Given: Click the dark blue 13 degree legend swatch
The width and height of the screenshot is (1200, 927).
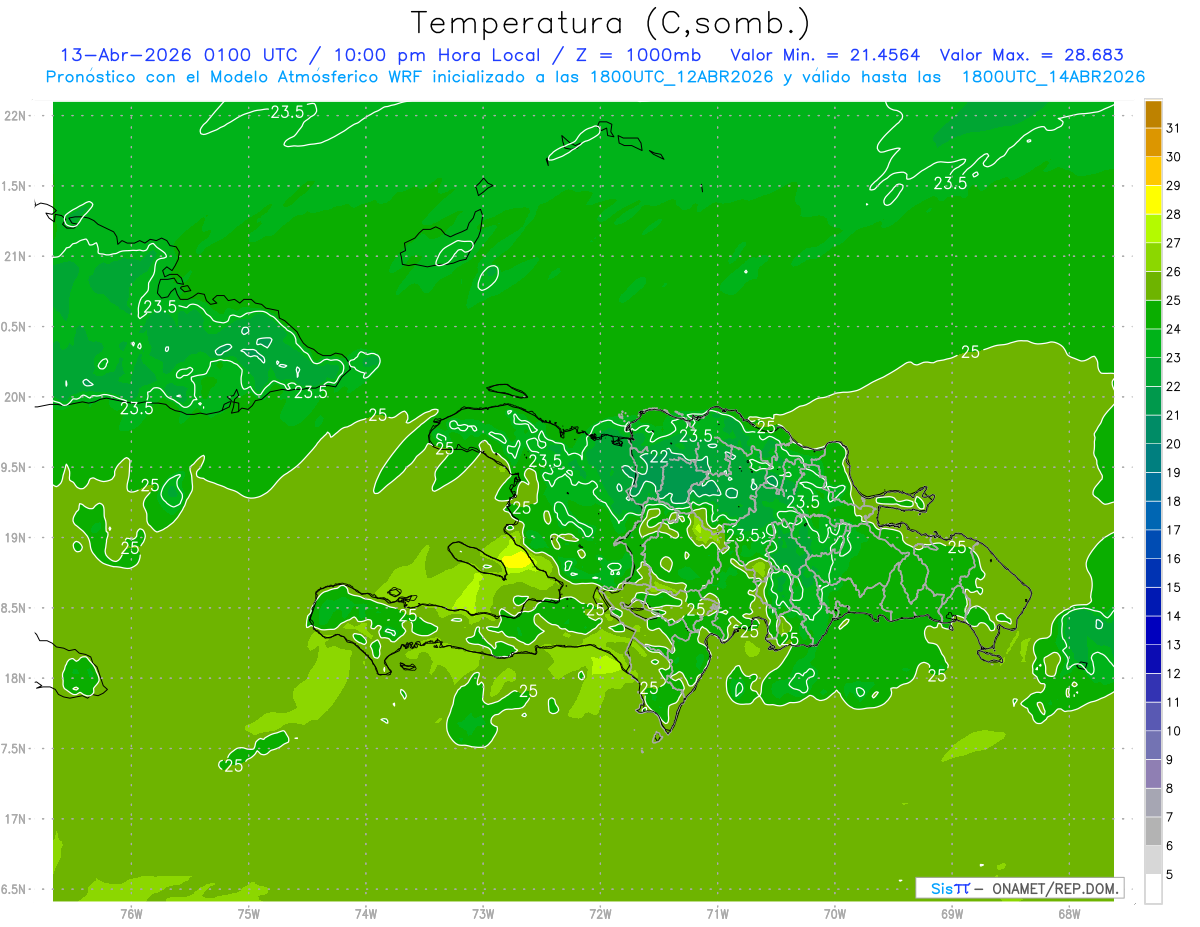Looking at the screenshot, I should click(1153, 631).
